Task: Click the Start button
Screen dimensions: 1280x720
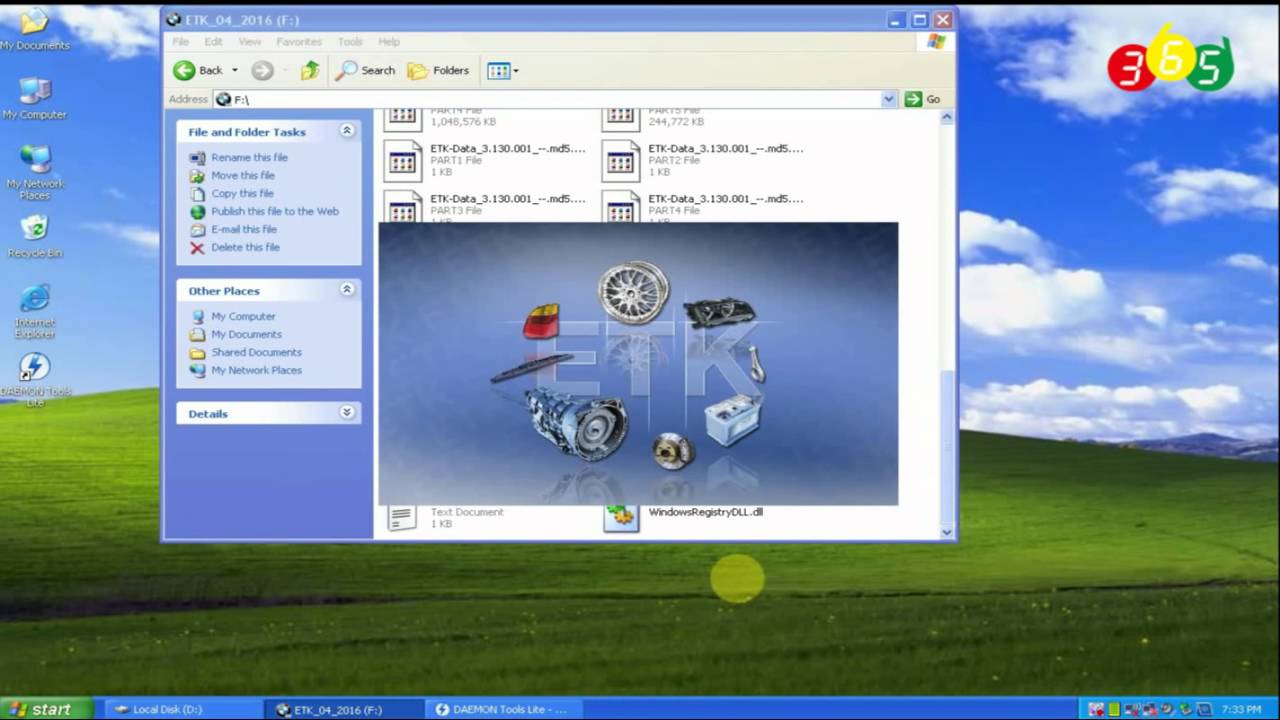Action: [46, 709]
